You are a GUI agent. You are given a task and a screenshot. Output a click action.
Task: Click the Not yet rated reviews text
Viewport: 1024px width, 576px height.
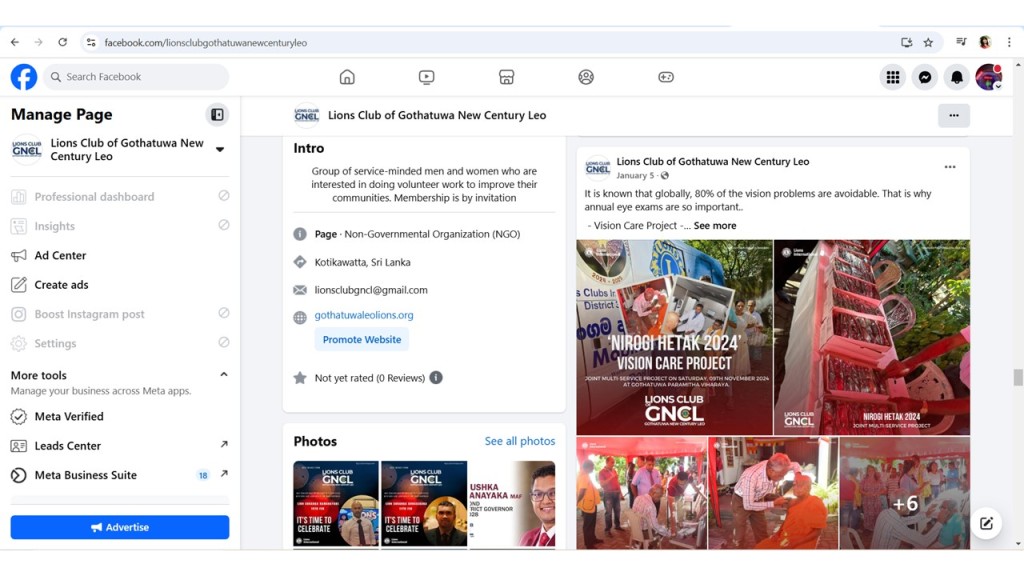pyautogui.click(x=370, y=378)
